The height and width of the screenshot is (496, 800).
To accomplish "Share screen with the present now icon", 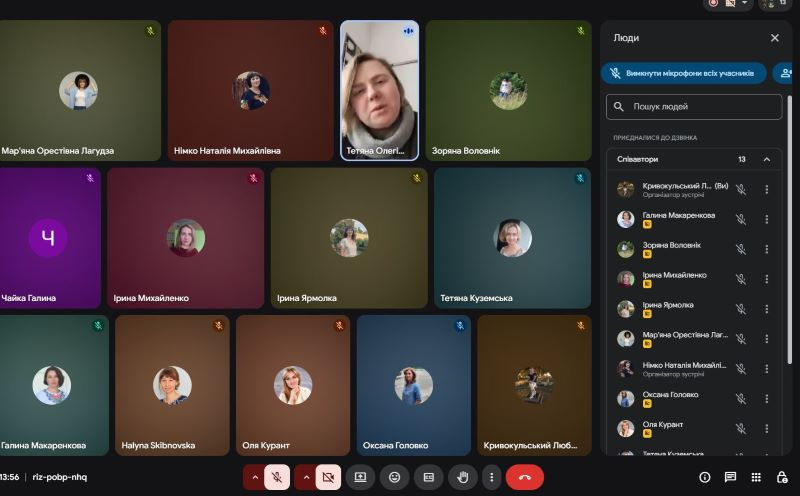I will 360,477.
